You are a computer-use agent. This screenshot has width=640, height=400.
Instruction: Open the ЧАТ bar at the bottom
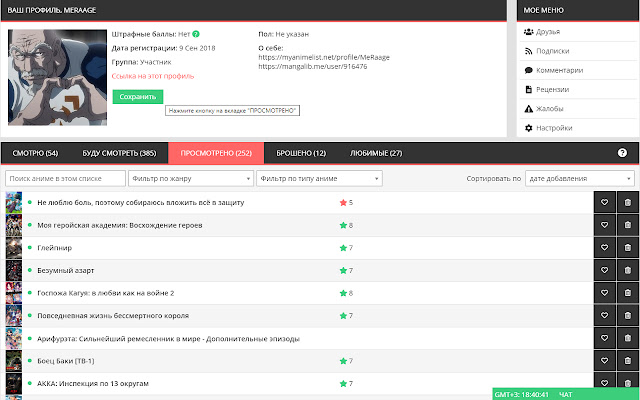pos(566,395)
